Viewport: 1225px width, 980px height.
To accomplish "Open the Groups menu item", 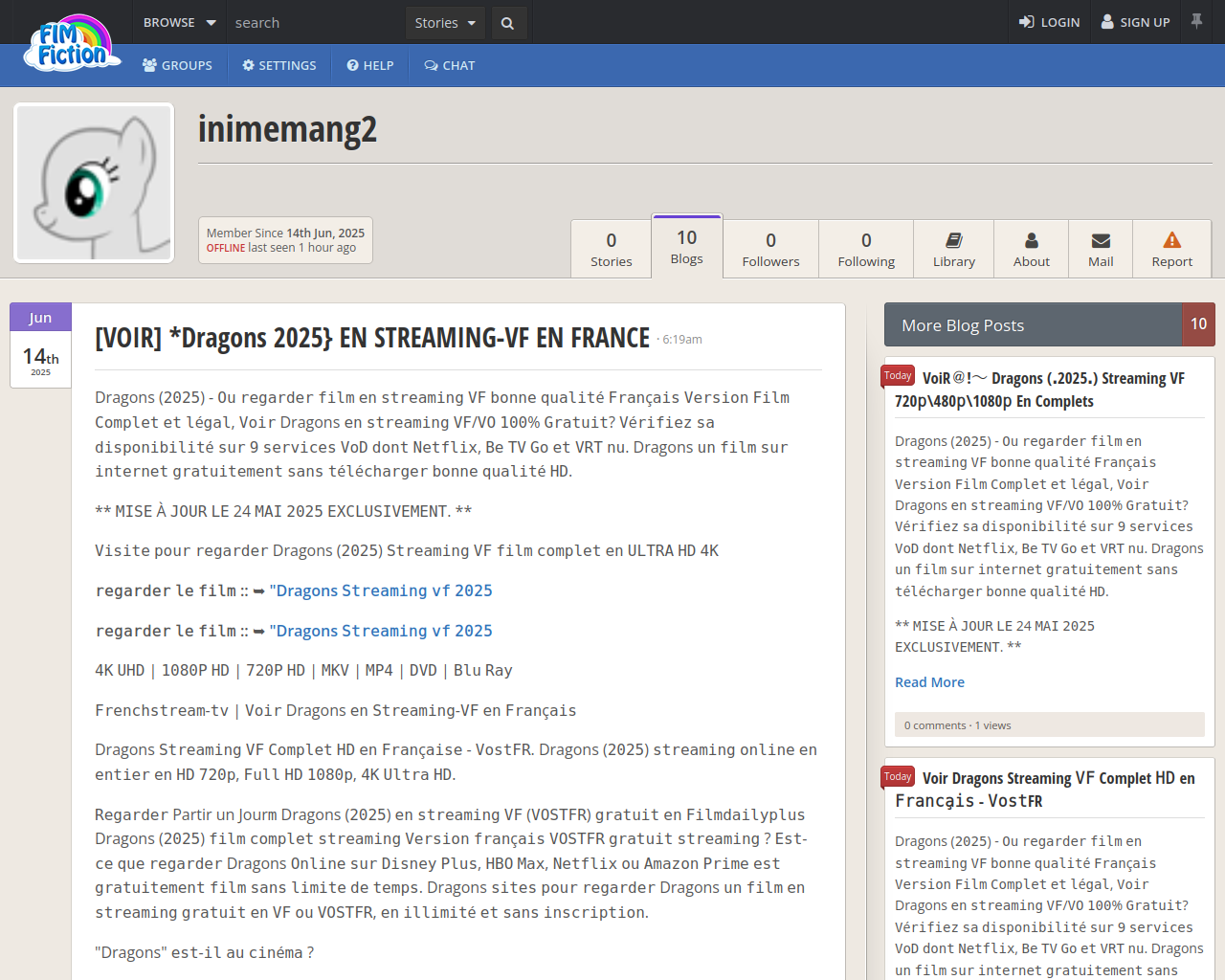I will (177, 65).
